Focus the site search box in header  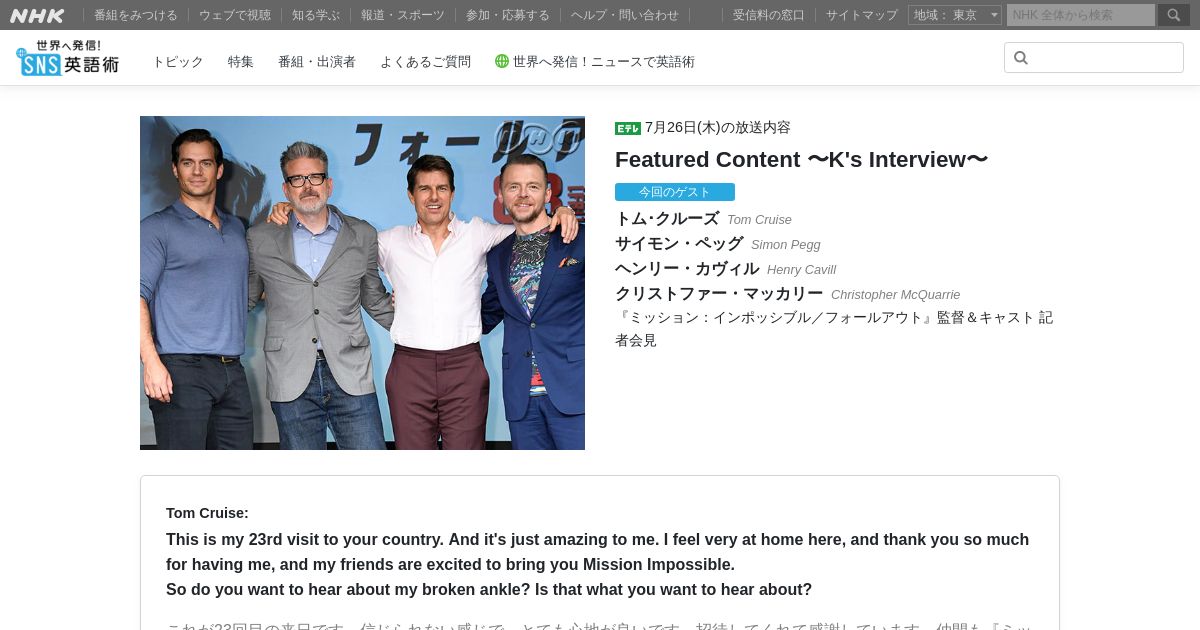coord(1094,58)
